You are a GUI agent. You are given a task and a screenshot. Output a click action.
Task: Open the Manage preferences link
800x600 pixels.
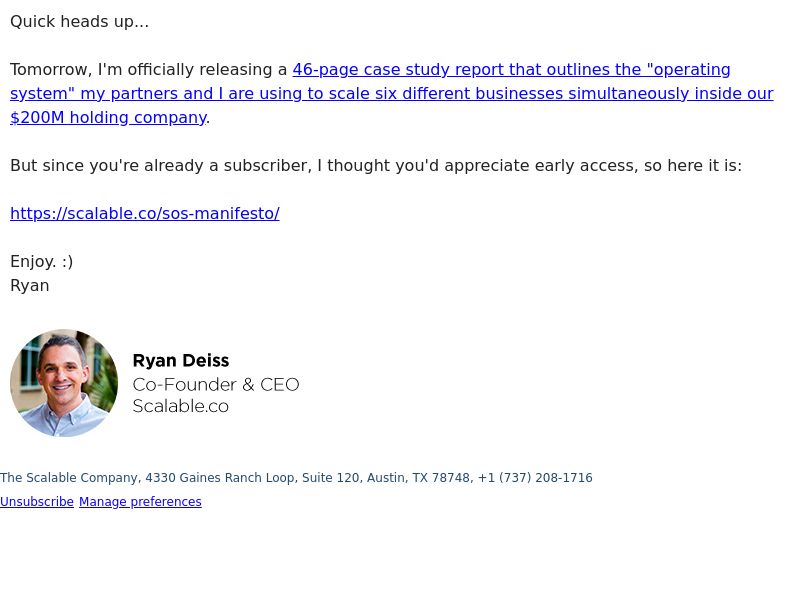pos(140,502)
